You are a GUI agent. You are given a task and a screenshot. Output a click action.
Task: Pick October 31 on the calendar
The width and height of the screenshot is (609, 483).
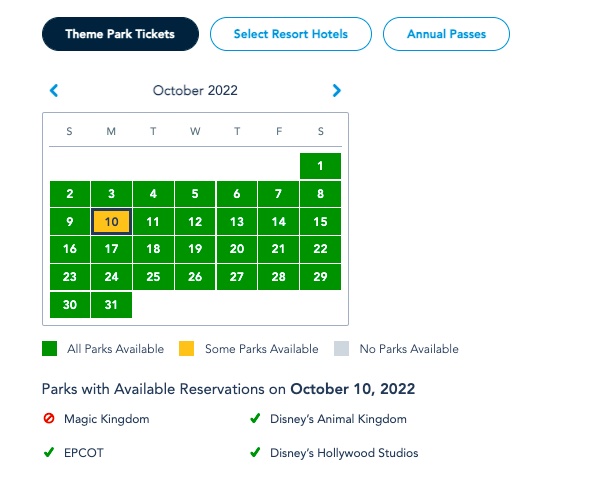(x=111, y=305)
